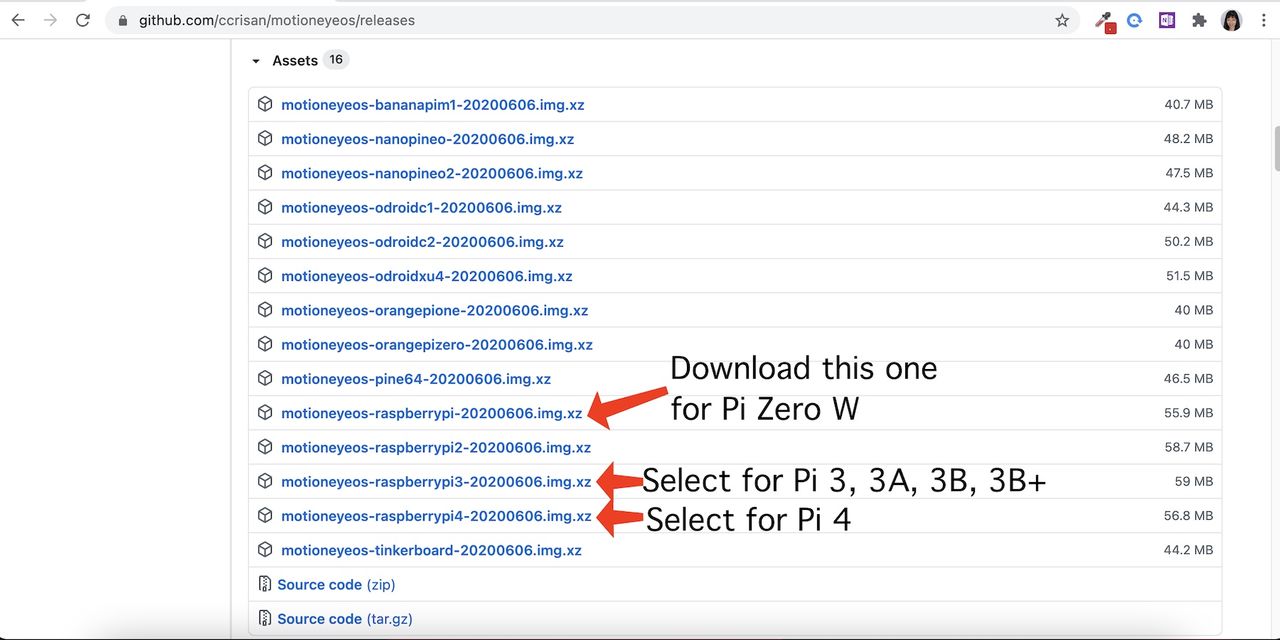Collapse the Assets section triangle
The image size is (1280, 640).
pos(256,61)
